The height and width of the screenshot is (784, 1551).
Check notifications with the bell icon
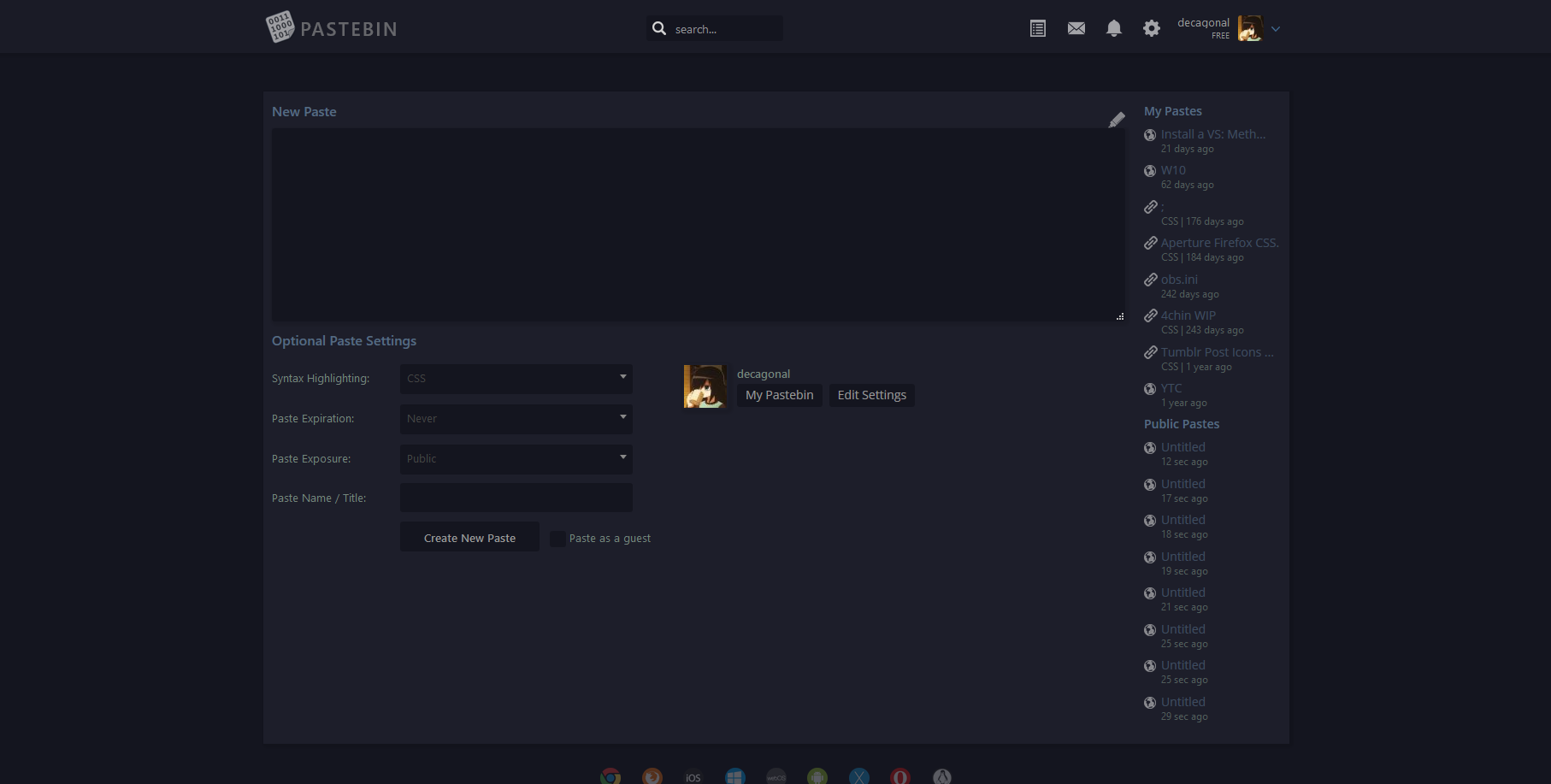tap(1113, 27)
